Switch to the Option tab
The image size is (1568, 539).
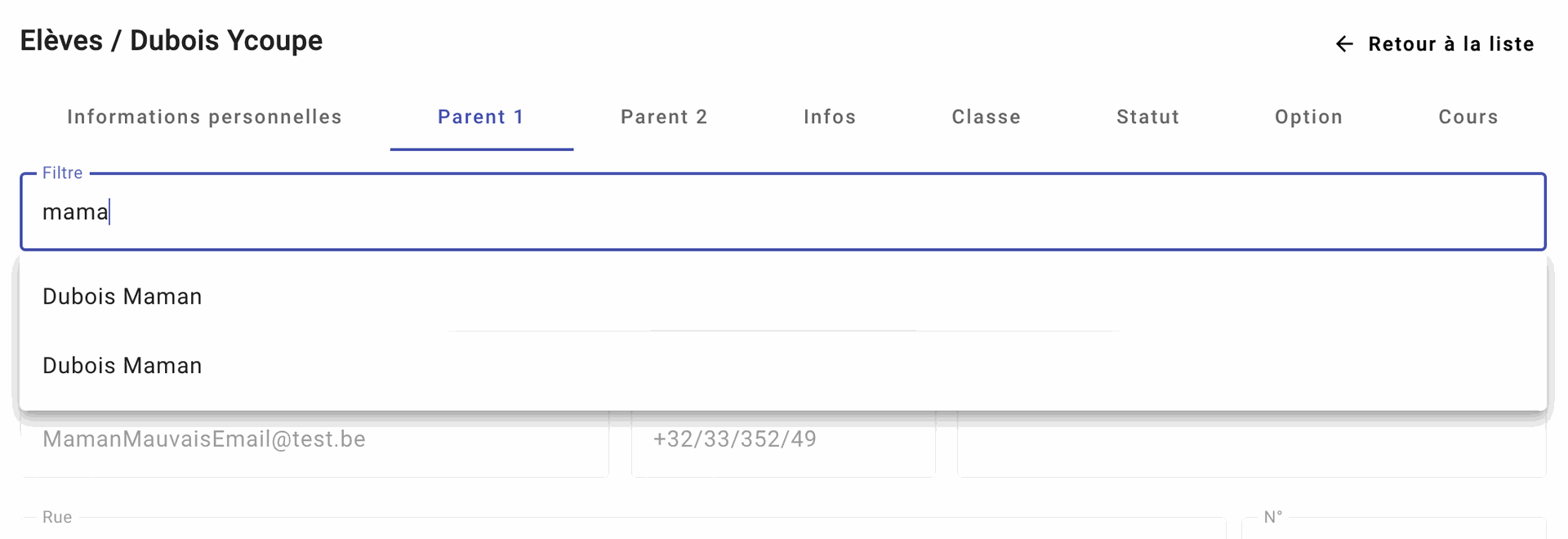(1308, 117)
